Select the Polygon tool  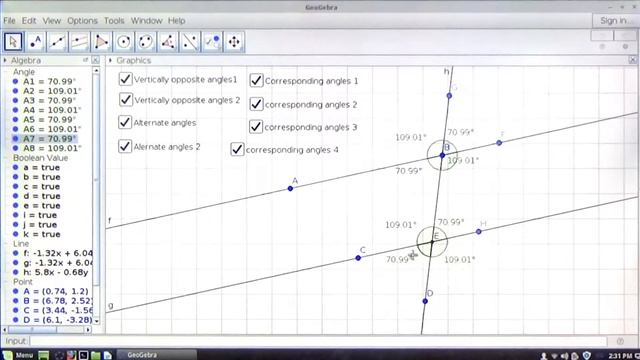pyautogui.click(x=102, y=42)
